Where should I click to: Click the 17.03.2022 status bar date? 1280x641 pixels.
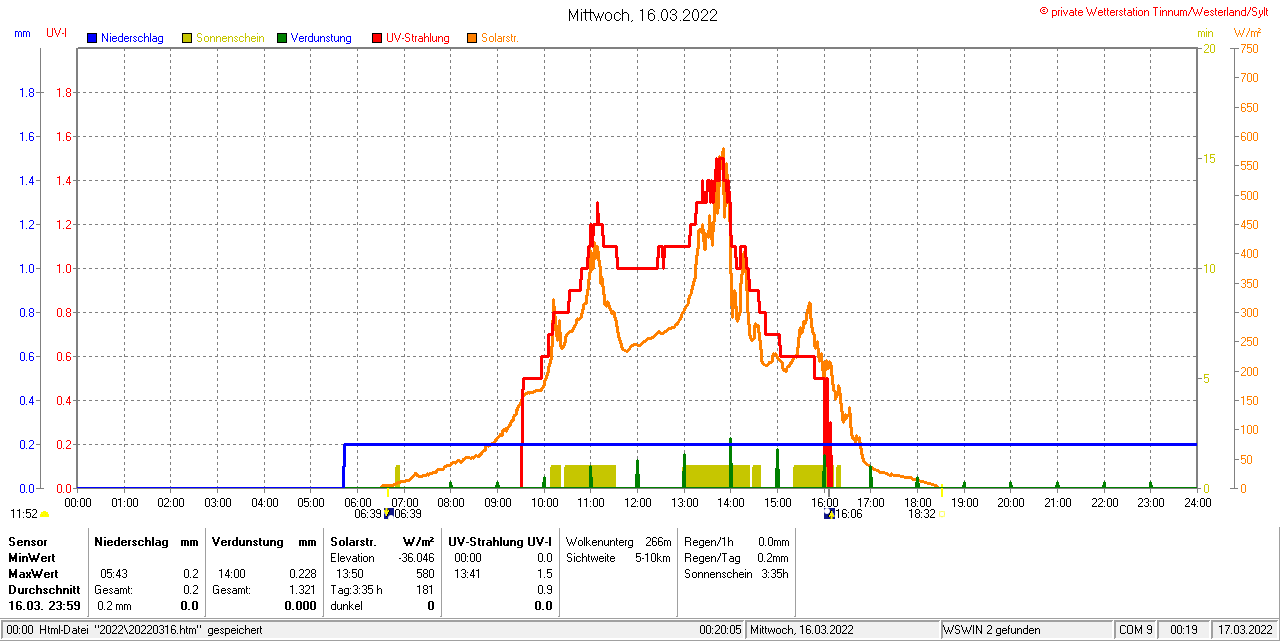(x=1243, y=630)
